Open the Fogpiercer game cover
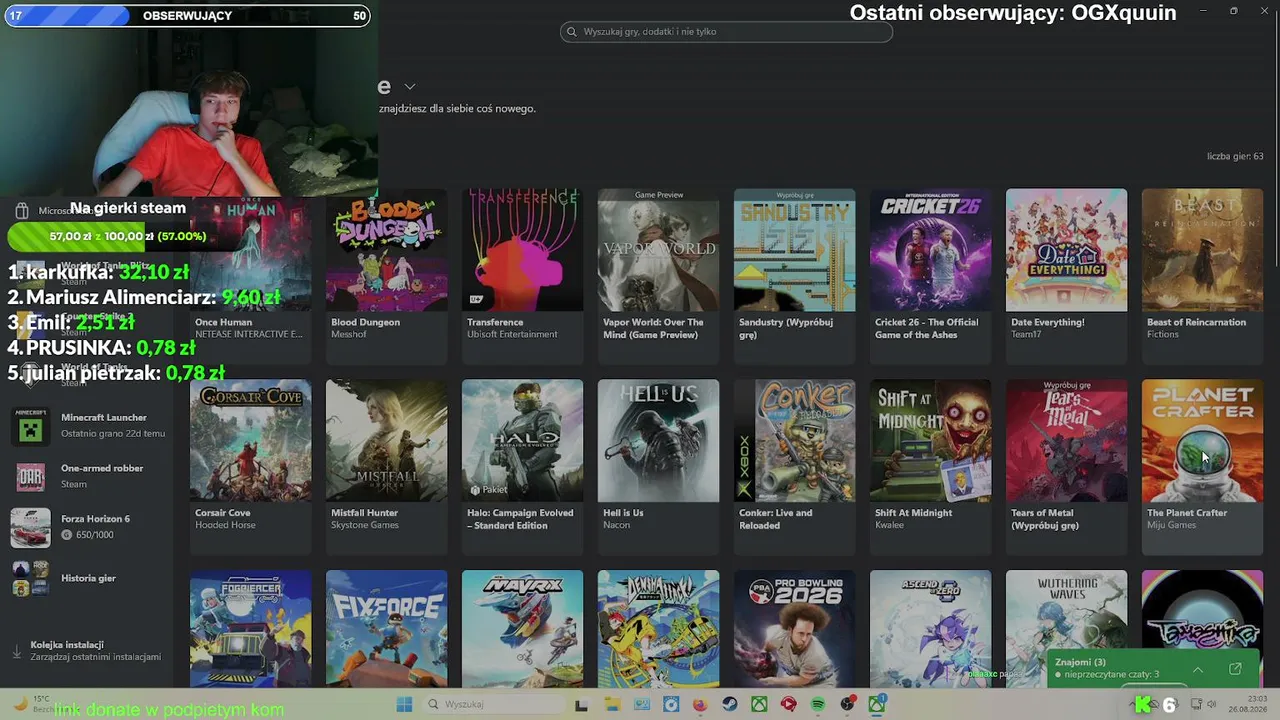 (x=250, y=629)
